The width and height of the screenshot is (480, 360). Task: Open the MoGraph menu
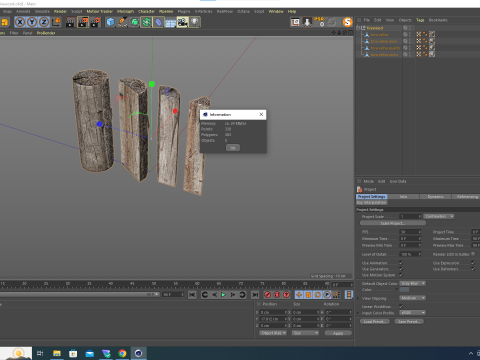click(125, 11)
